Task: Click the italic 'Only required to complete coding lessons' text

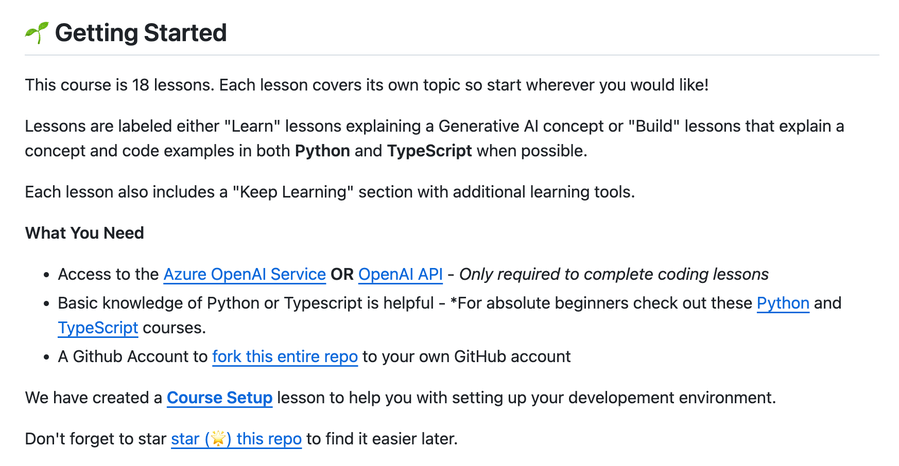Action: (615, 274)
